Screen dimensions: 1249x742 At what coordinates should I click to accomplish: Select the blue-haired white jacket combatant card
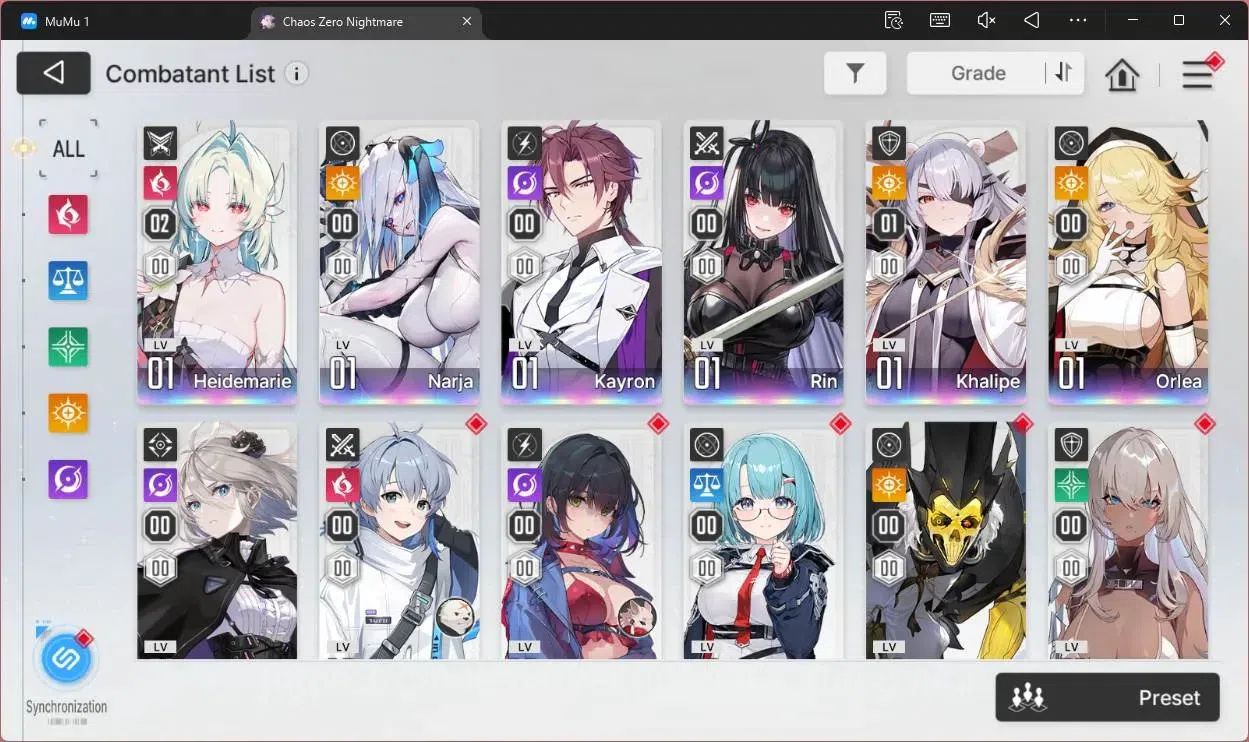pyautogui.click(x=399, y=540)
